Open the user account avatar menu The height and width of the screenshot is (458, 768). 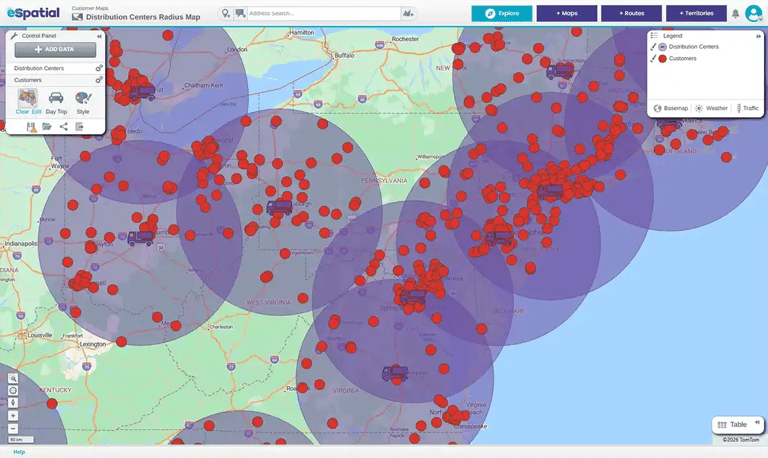coord(753,13)
